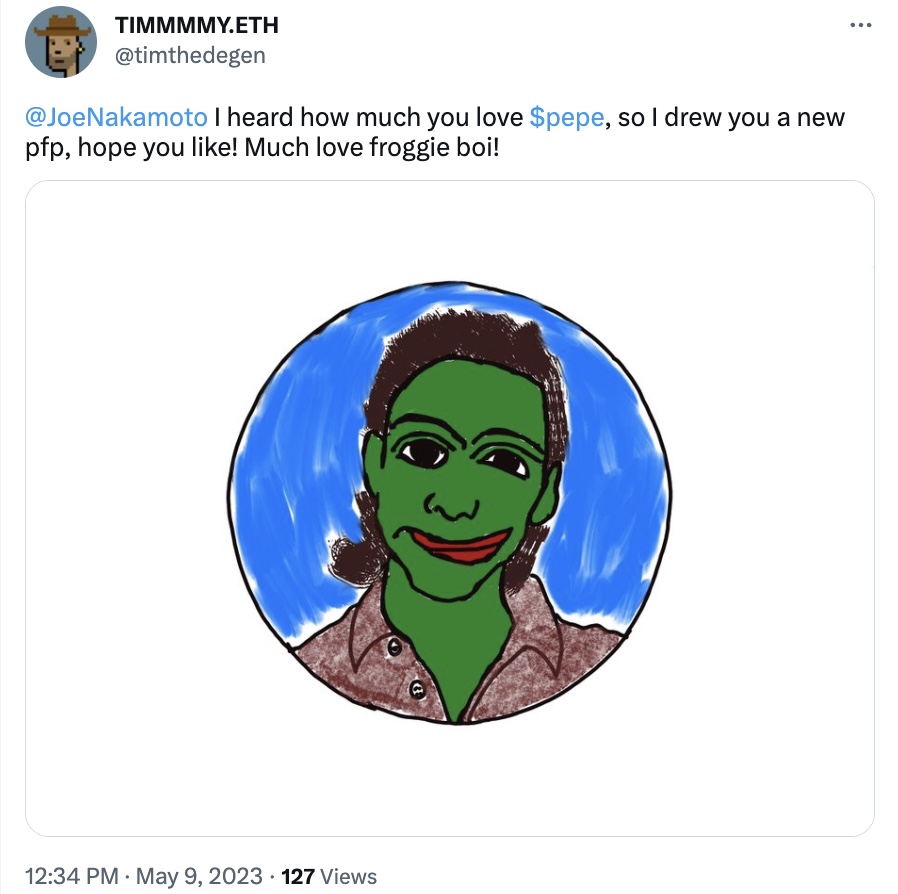This screenshot has height=894, width=898.
Task: Click the upper shirt button in drawing
Action: coord(395,647)
